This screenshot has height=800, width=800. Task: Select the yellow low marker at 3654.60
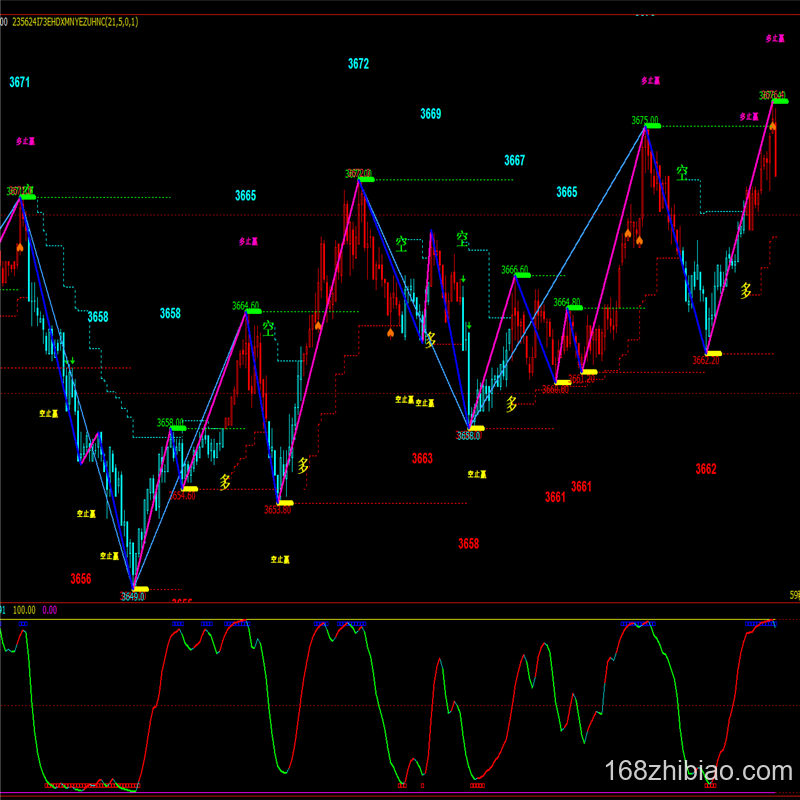[x=190, y=489]
